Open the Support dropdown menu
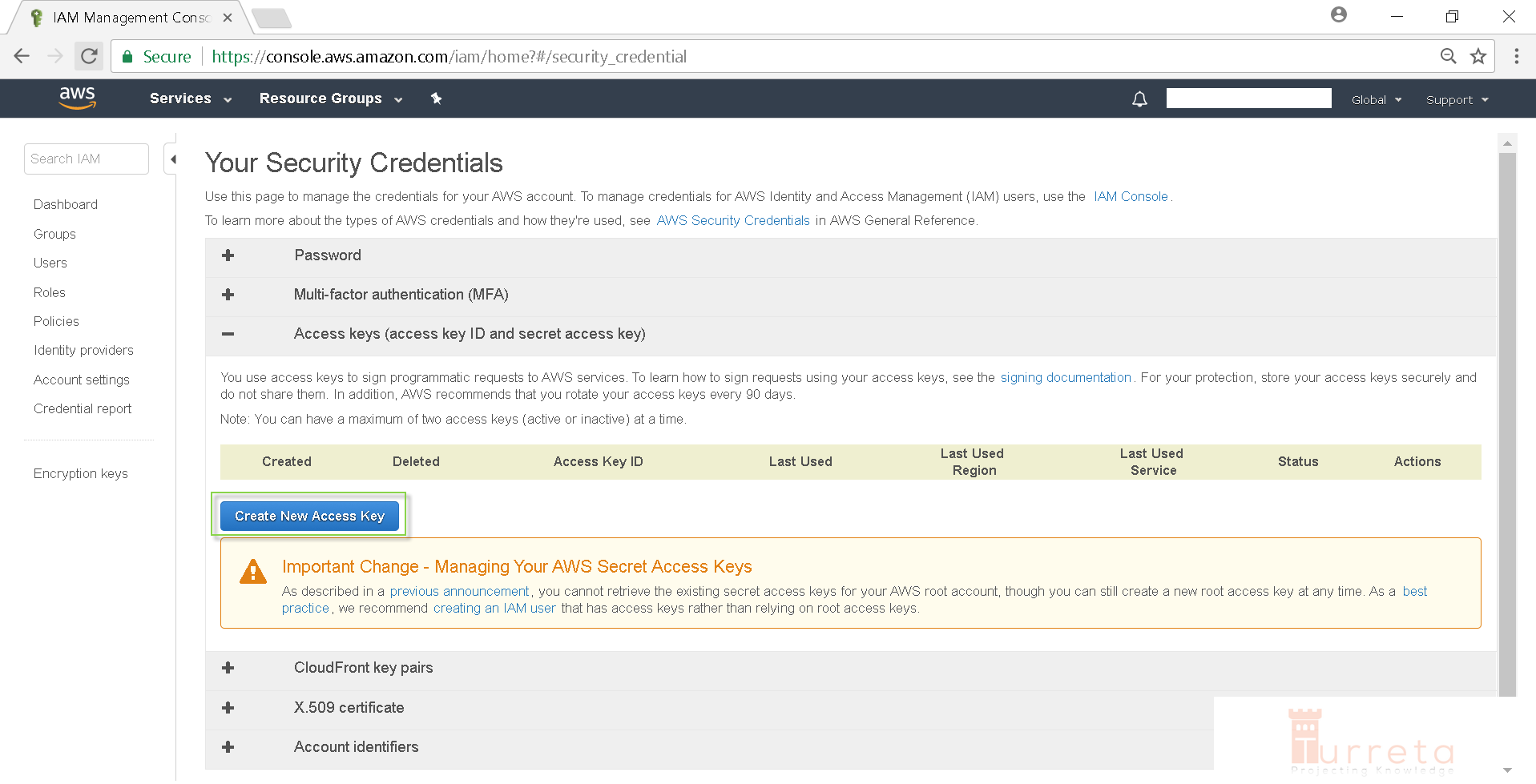Image resolution: width=1536 pixels, height=784 pixels. [x=1457, y=100]
